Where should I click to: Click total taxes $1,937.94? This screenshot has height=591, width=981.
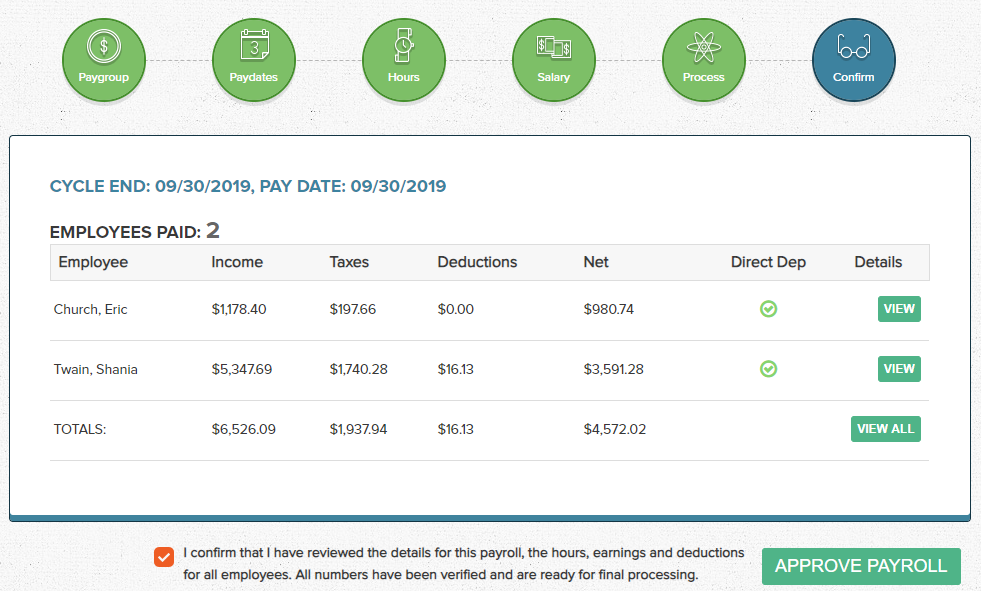click(358, 429)
